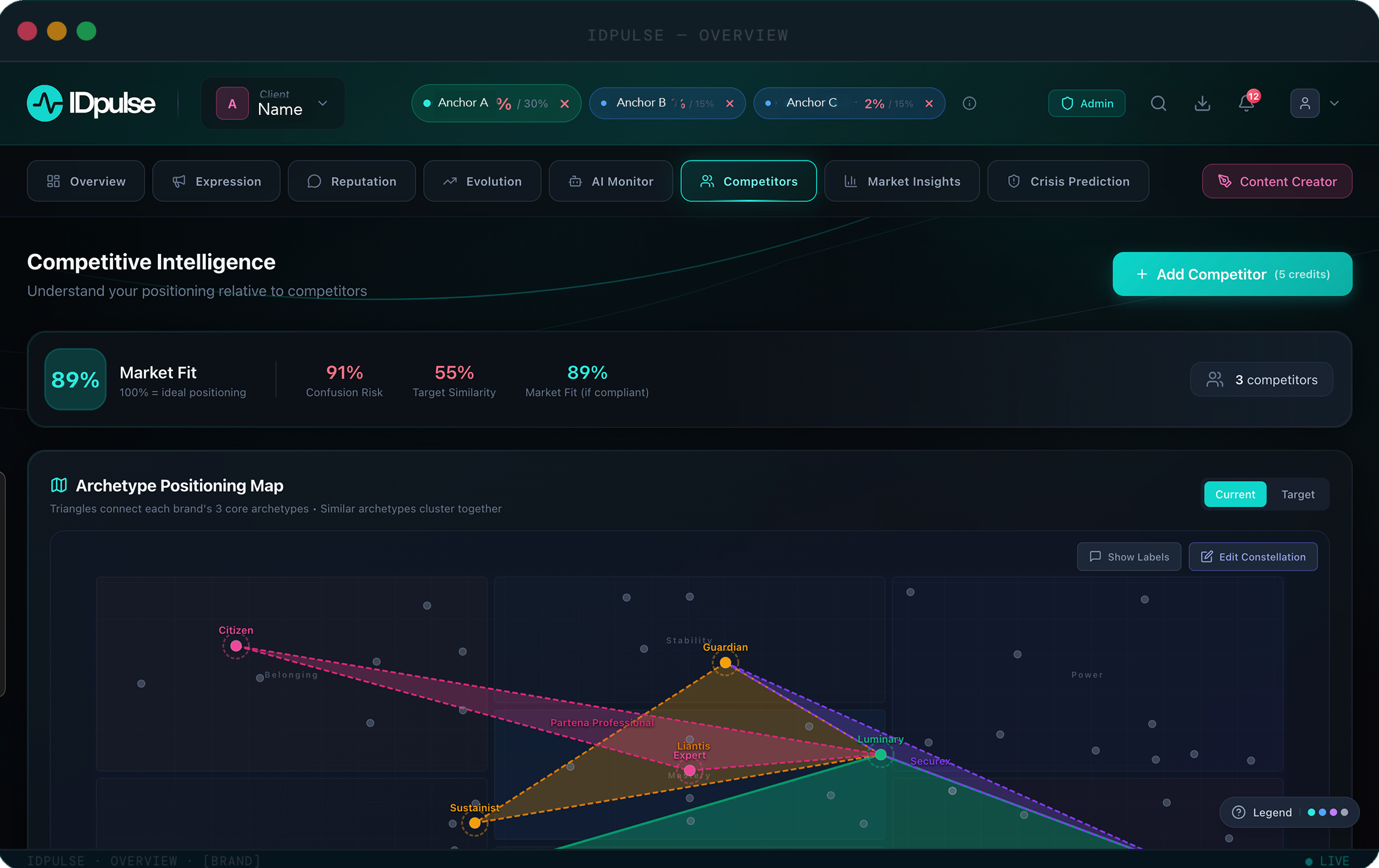The height and width of the screenshot is (868, 1379).
Task: Switch map view to Target
Action: (x=1298, y=494)
